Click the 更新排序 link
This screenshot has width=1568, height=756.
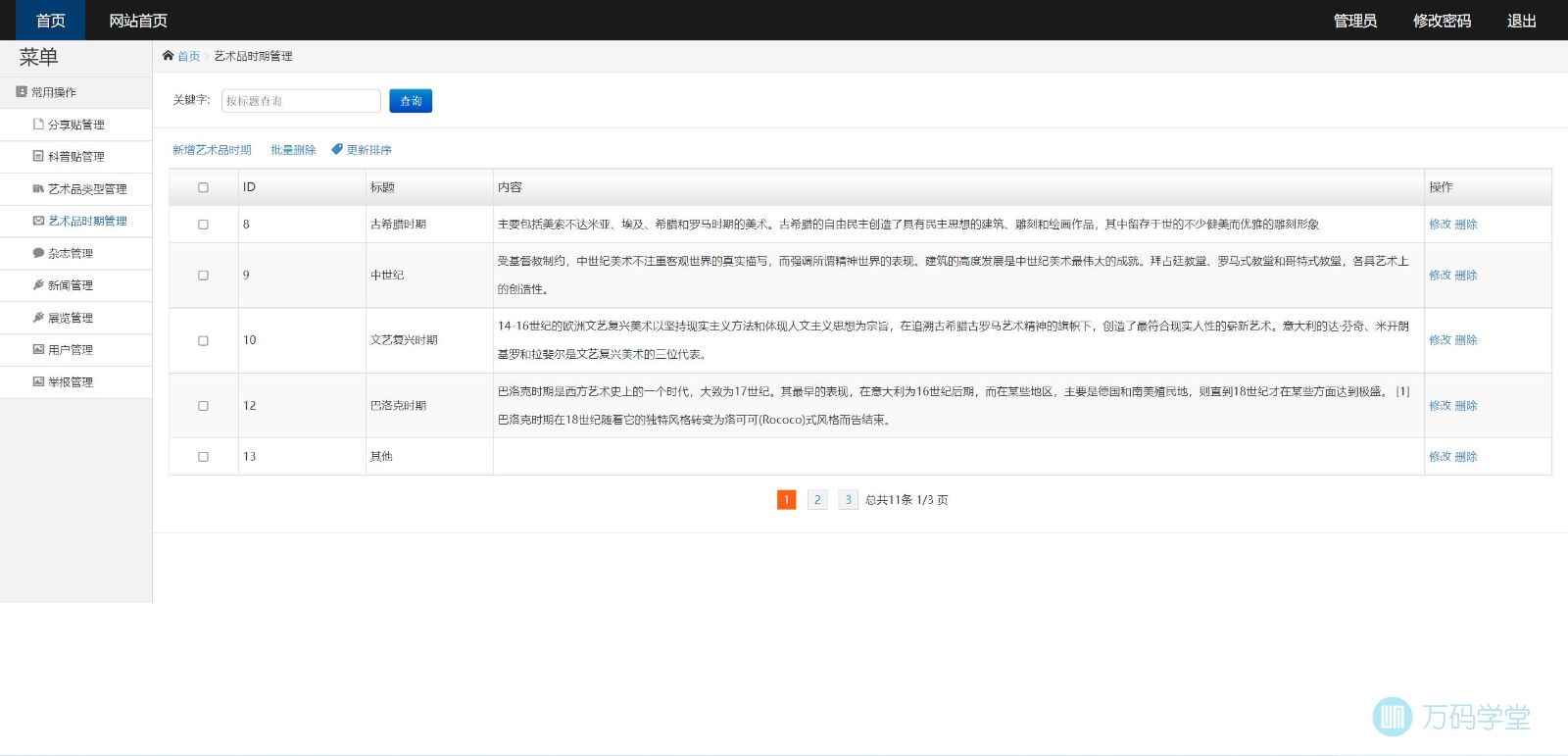[x=369, y=150]
